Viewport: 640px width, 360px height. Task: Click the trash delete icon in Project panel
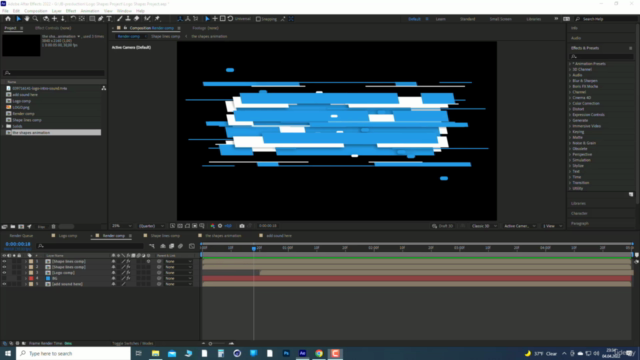coord(53,227)
